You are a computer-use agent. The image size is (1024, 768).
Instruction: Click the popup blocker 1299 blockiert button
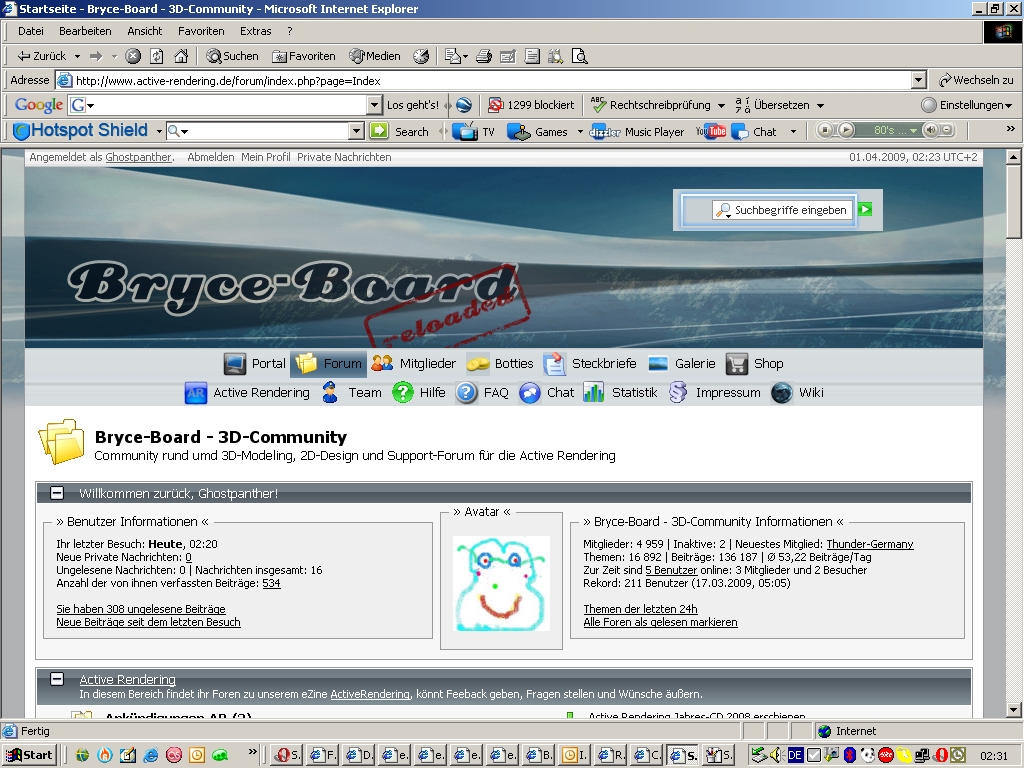pos(532,104)
